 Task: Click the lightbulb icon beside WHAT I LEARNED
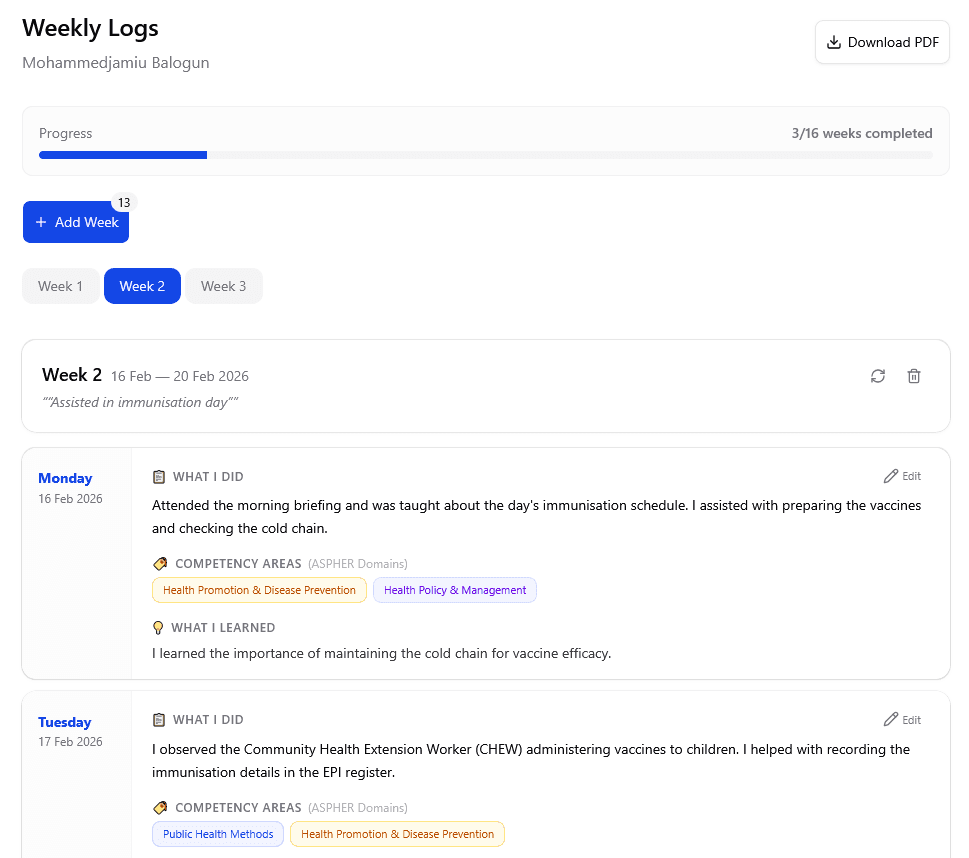tap(158, 627)
